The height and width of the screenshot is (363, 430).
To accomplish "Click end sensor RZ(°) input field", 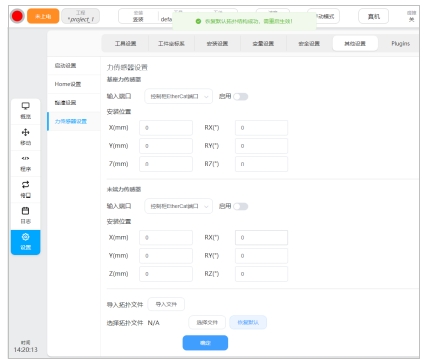I will tap(261, 274).
